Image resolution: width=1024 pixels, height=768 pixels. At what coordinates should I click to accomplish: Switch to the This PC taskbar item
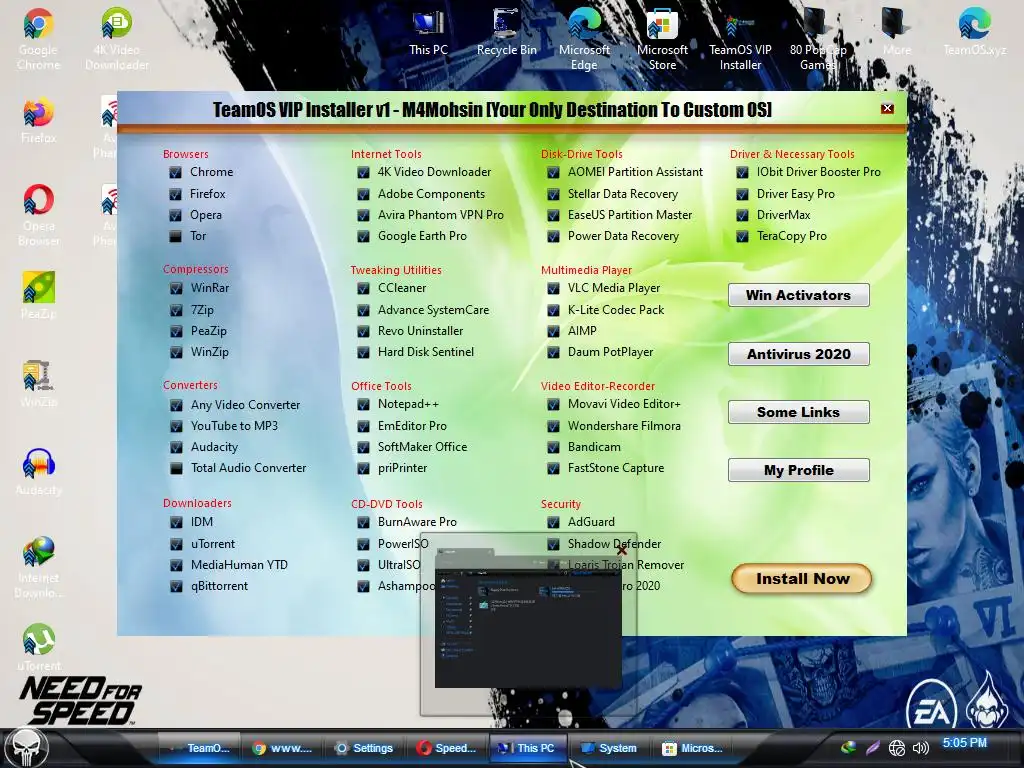pos(528,748)
